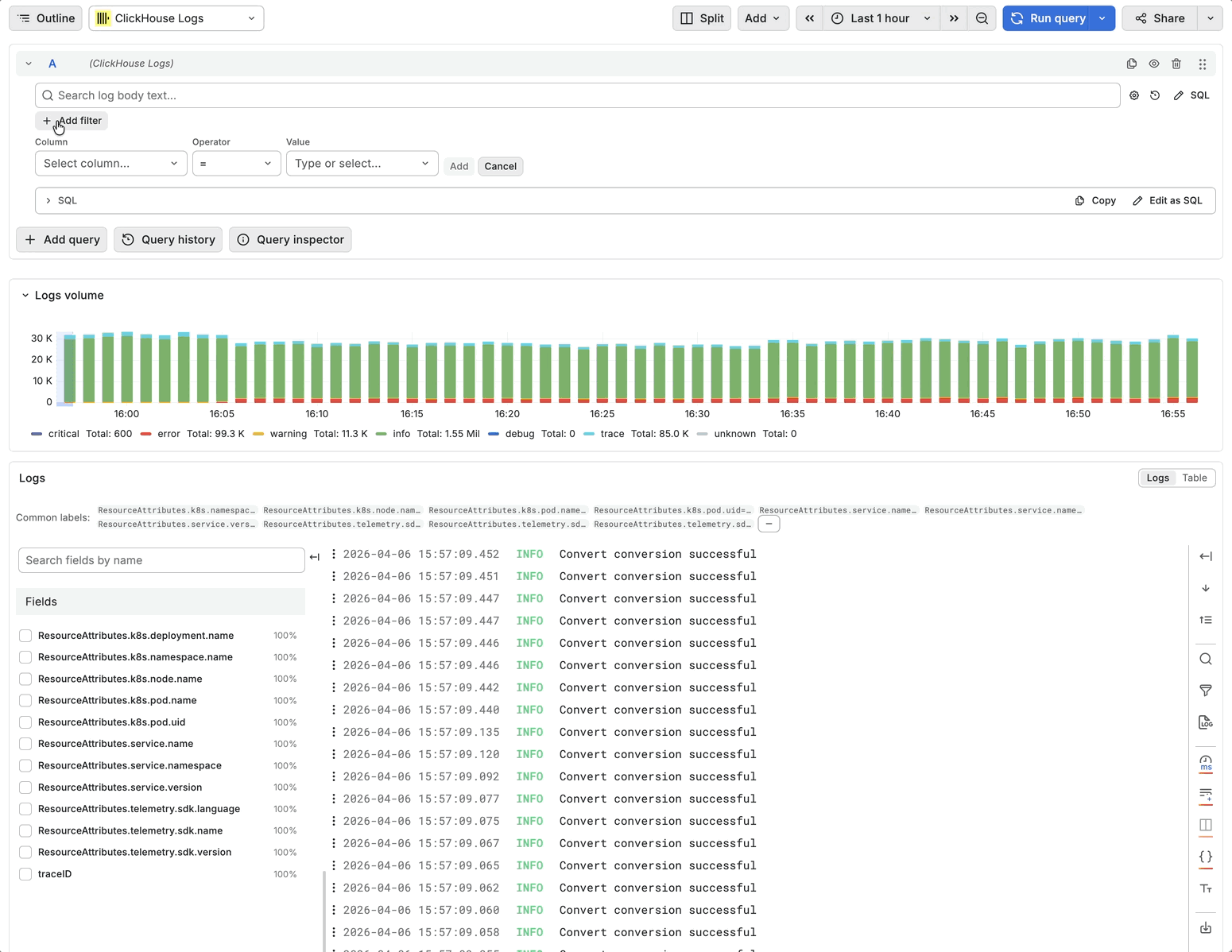Click the search icon in logs sidebar
Image resolution: width=1232 pixels, height=952 pixels.
[1205, 659]
